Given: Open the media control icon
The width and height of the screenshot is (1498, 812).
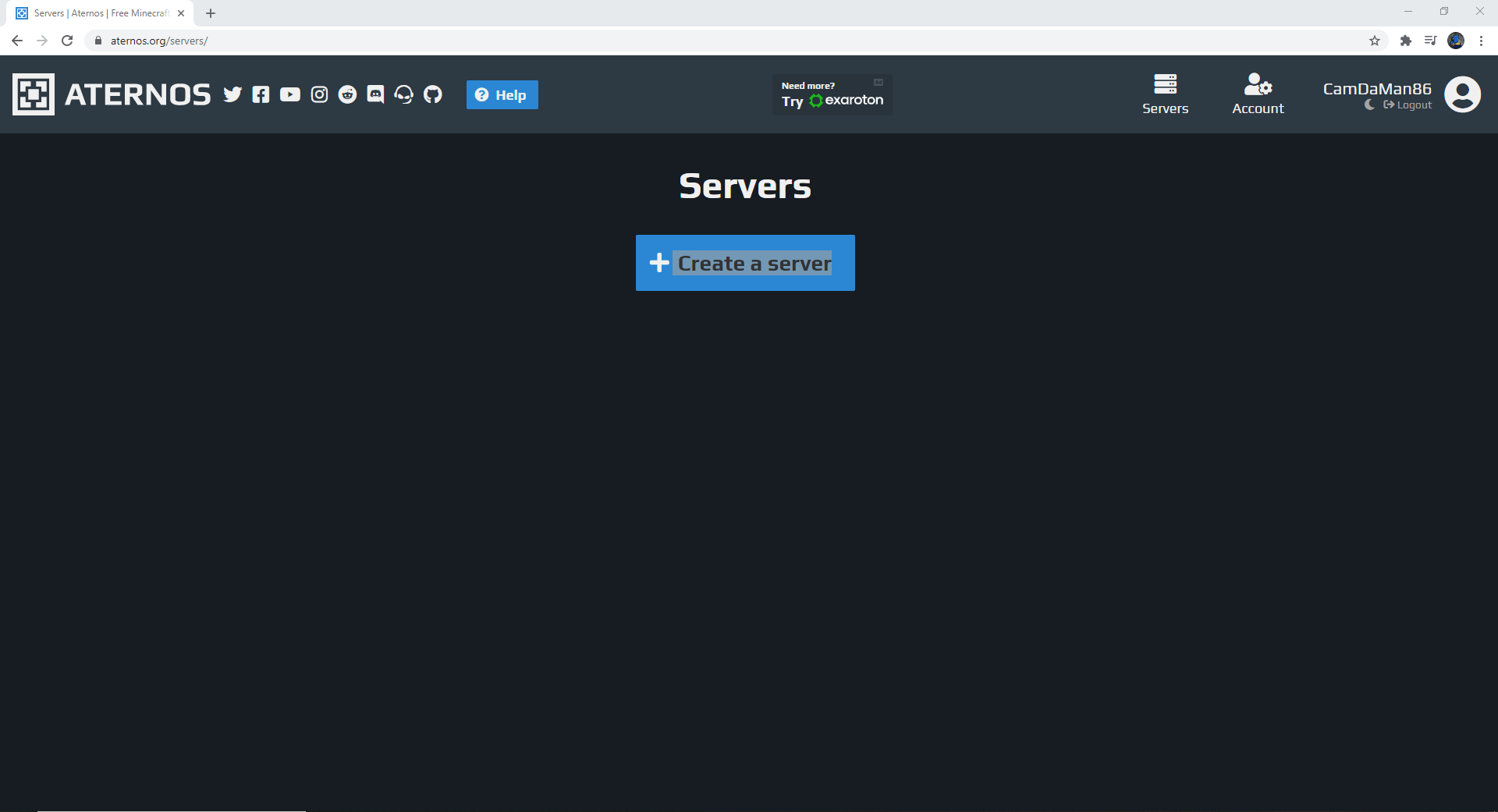Looking at the screenshot, I should pyautogui.click(x=1431, y=41).
